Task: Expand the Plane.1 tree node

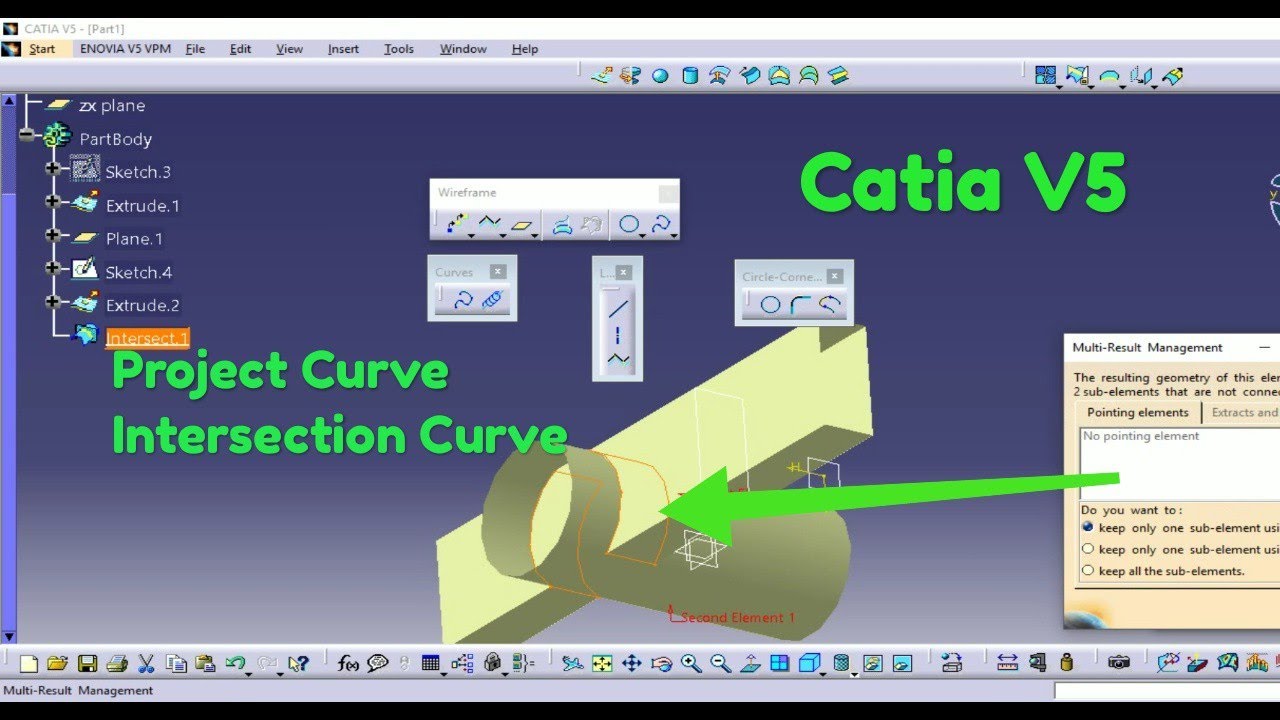Action: coord(52,236)
